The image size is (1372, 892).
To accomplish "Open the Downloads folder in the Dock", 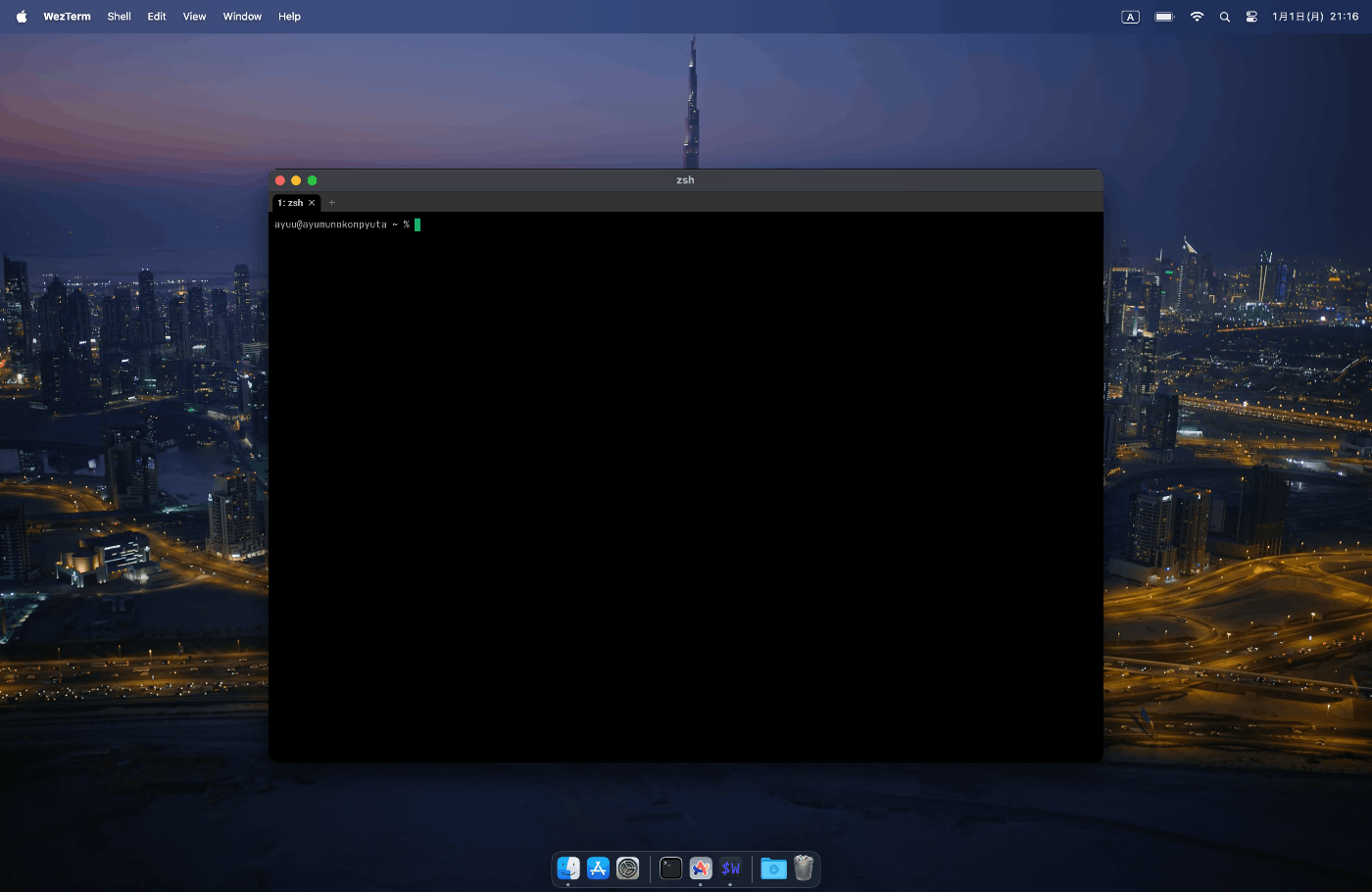I will [773, 868].
